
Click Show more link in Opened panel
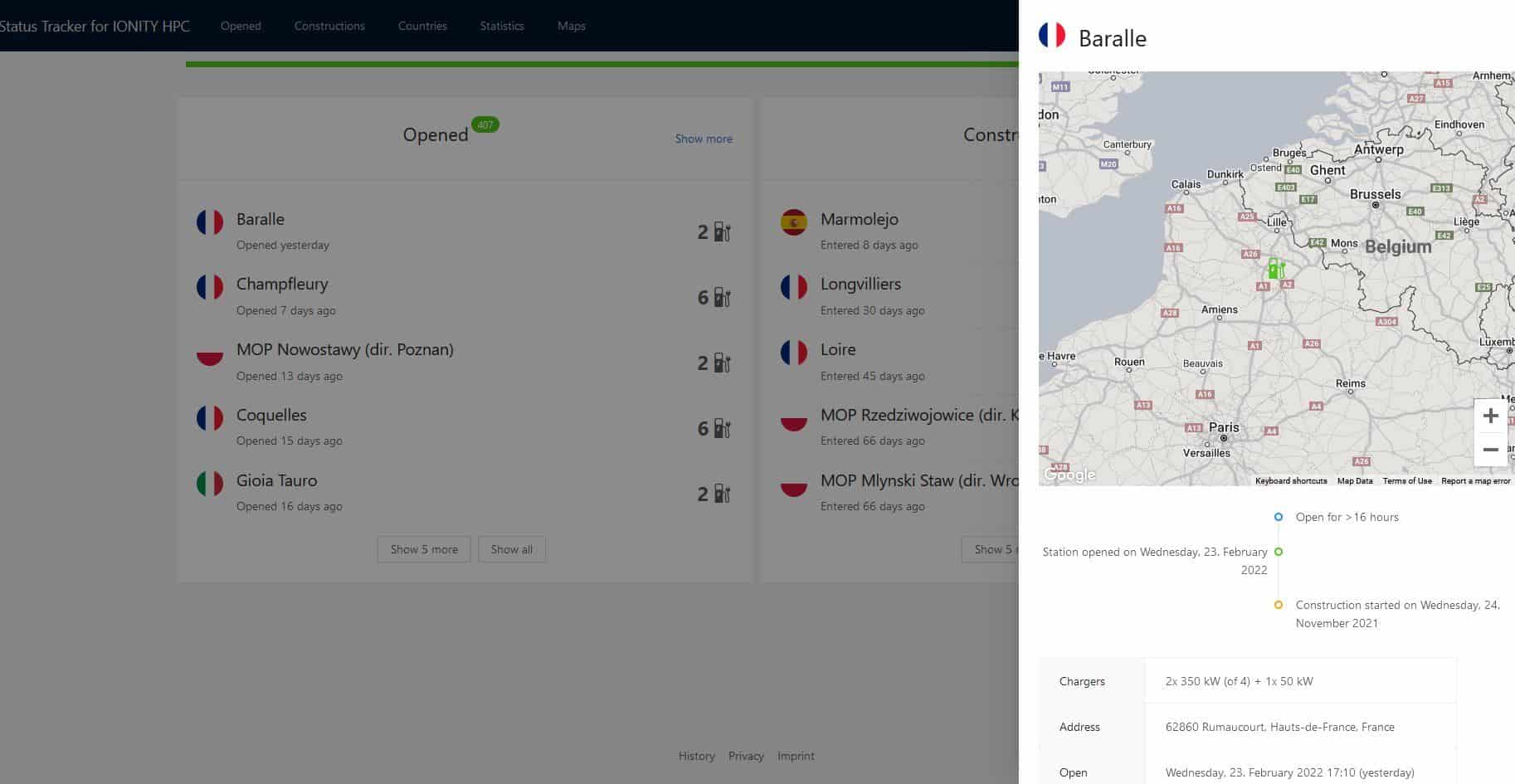(704, 139)
